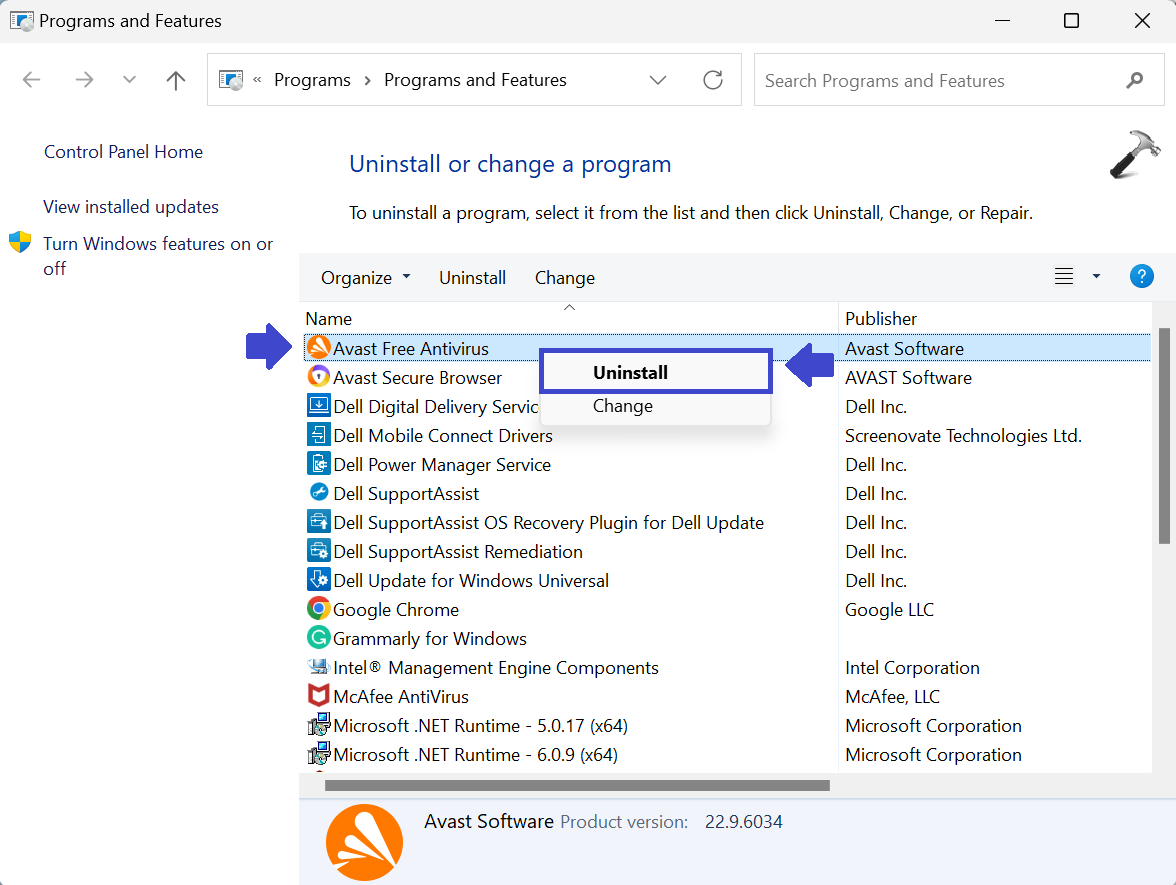Select Intel Management Engine Components entry

(x=496, y=668)
